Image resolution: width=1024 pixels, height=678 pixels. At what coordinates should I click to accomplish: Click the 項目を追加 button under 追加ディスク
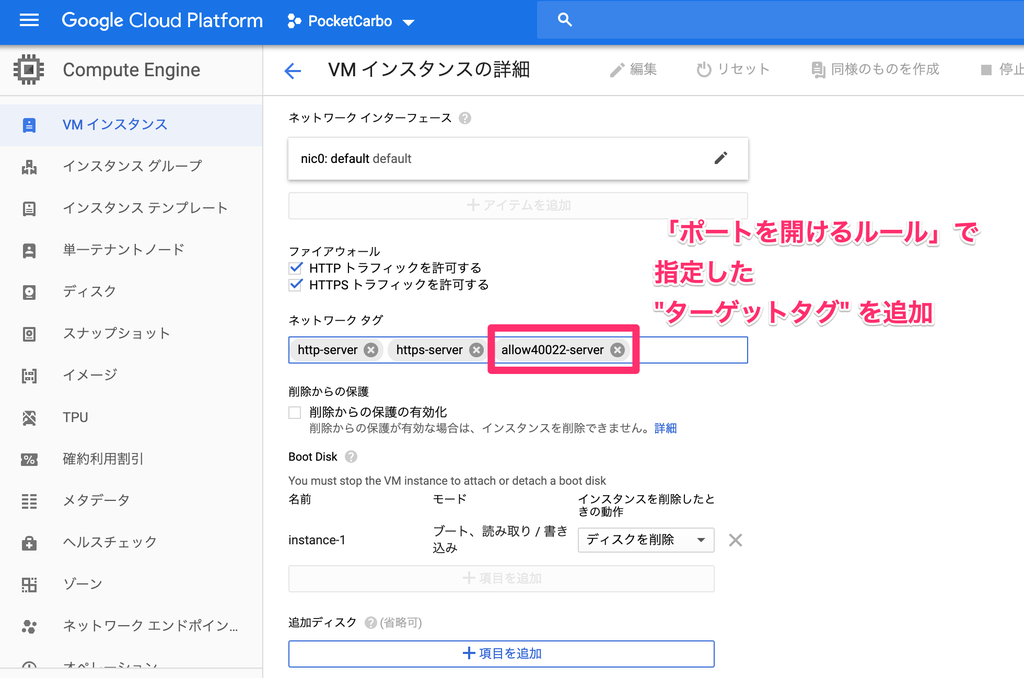pos(502,654)
